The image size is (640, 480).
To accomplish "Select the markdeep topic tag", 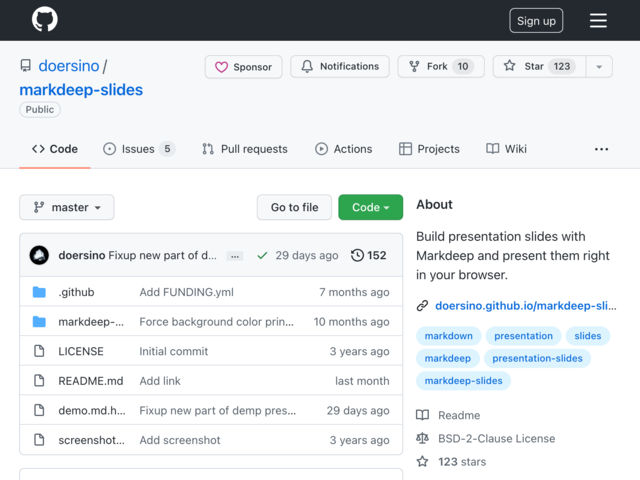I will (x=448, y=358).
